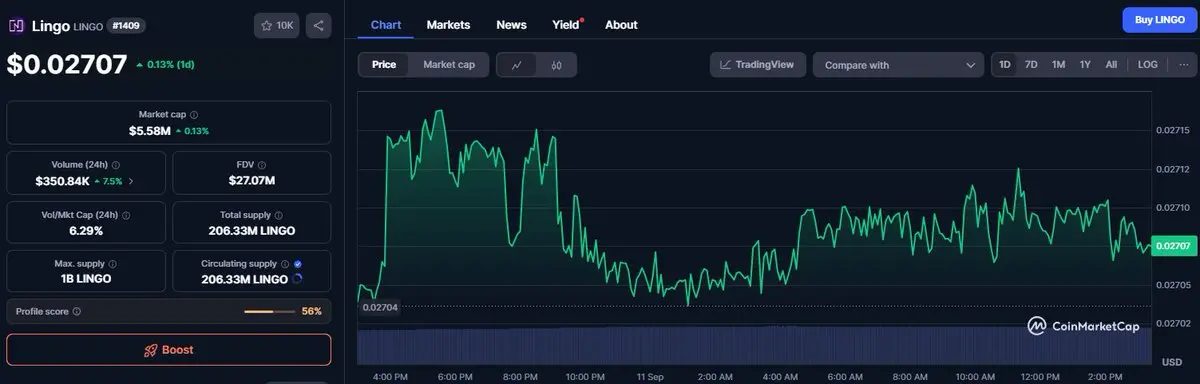Open the About tab
Image resolution: width=1200 pixels, height=384 pixels.
[x=621, y=25]
